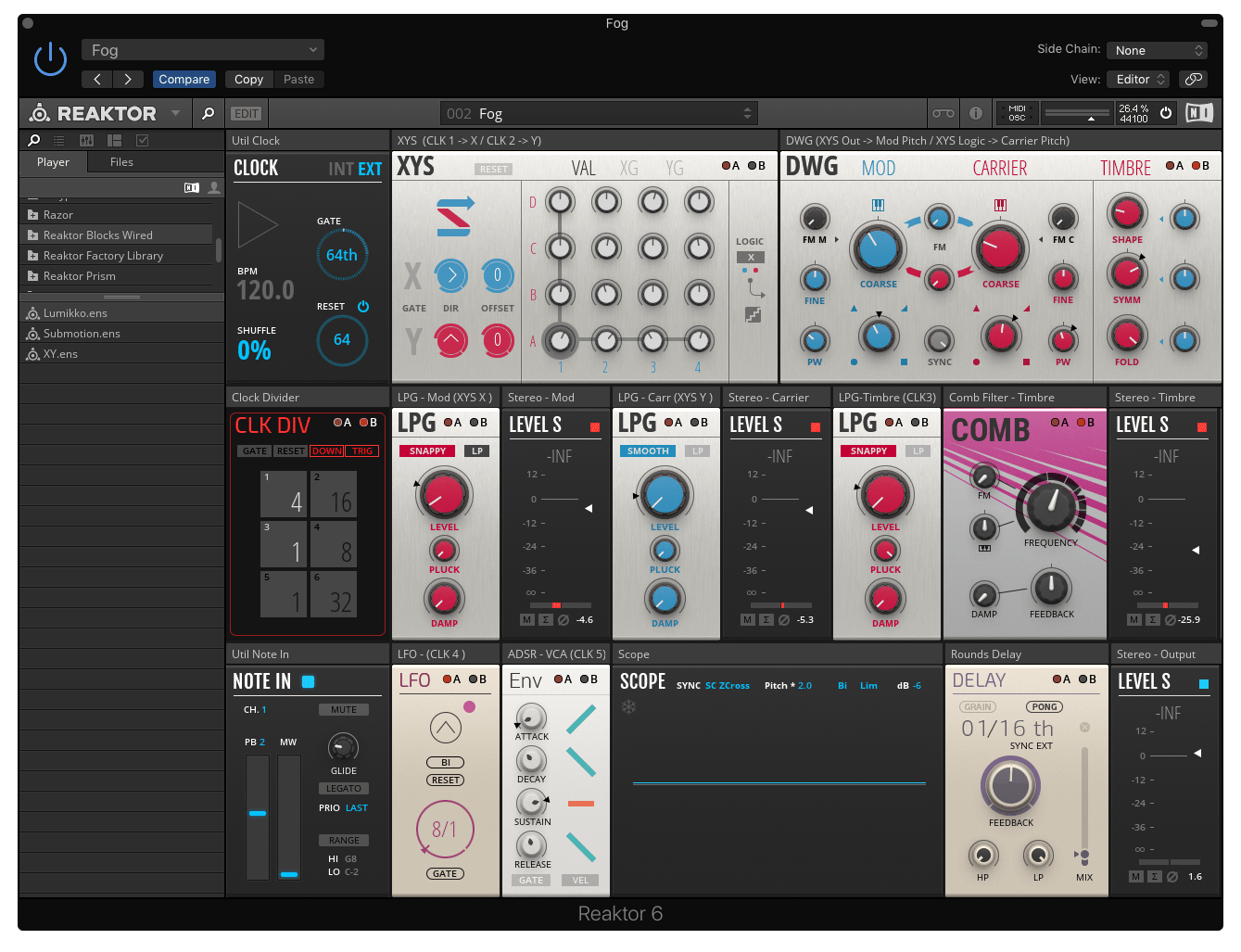Select the Lumikko.ens file
Screen dimensions: 1241x952
coord(121,312)
